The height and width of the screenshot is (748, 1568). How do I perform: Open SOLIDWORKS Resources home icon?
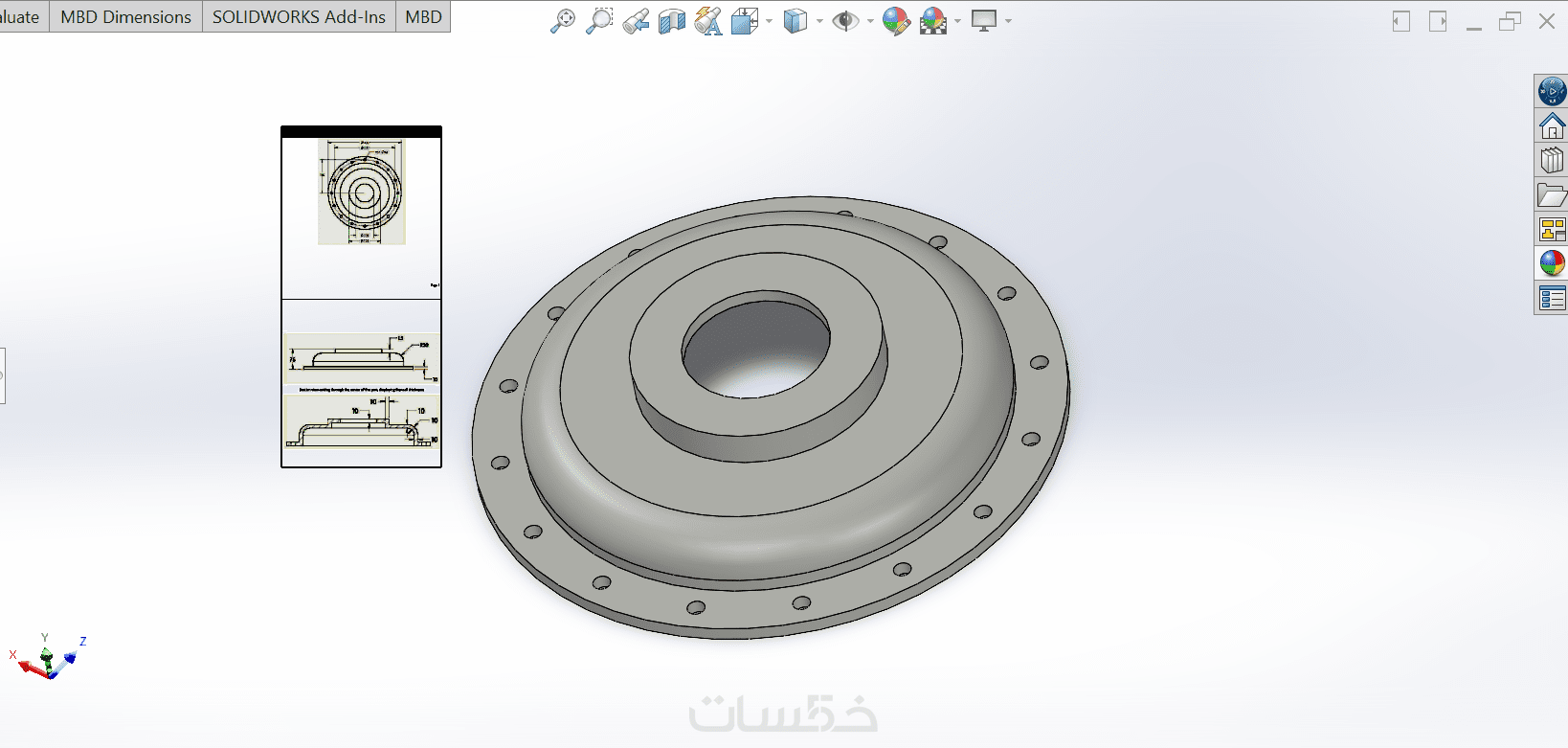(1552, 126)
